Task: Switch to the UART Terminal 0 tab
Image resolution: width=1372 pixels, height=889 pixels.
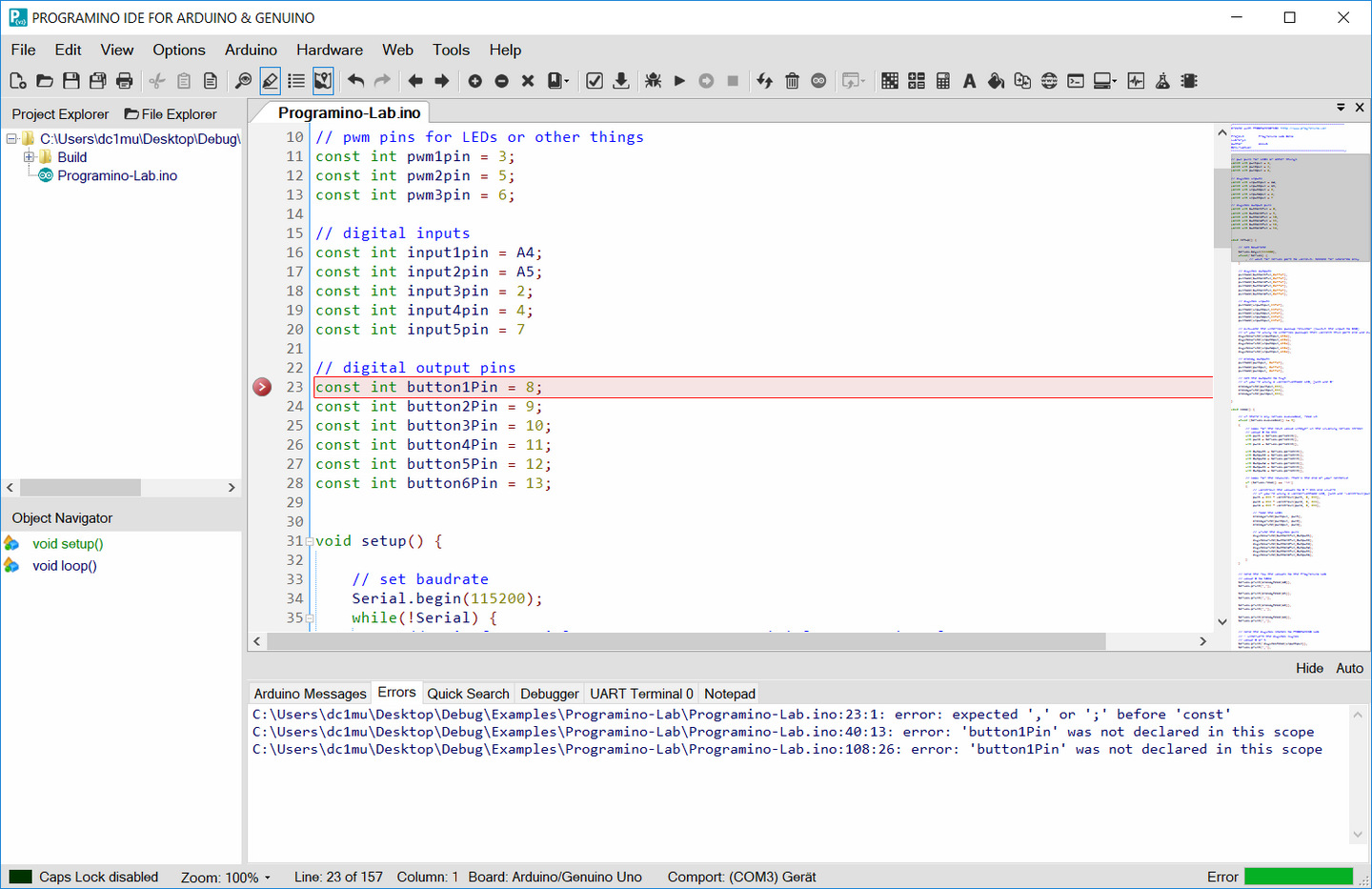Action: (641, 694)
